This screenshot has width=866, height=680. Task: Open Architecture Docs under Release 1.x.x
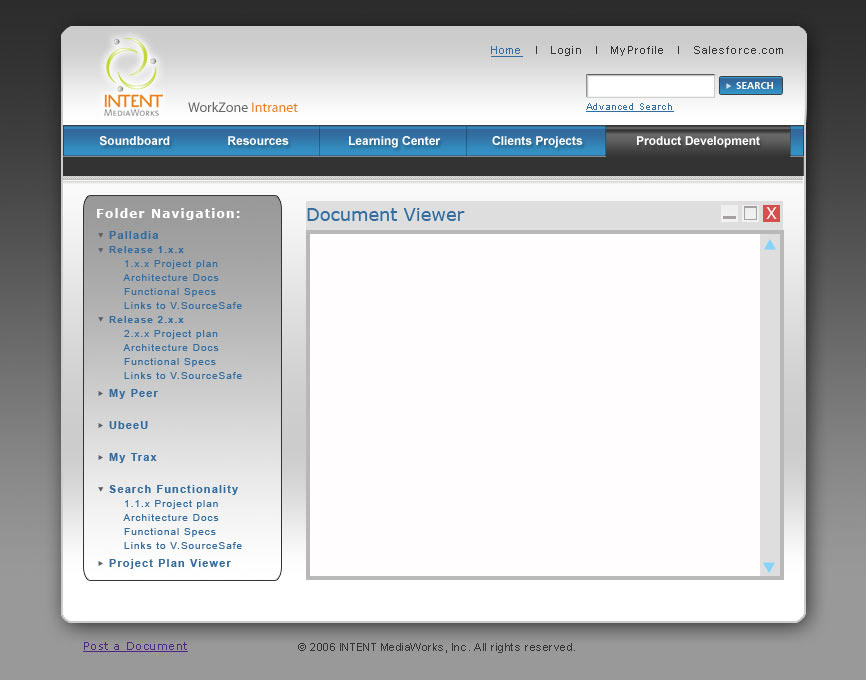click(171, 278)
